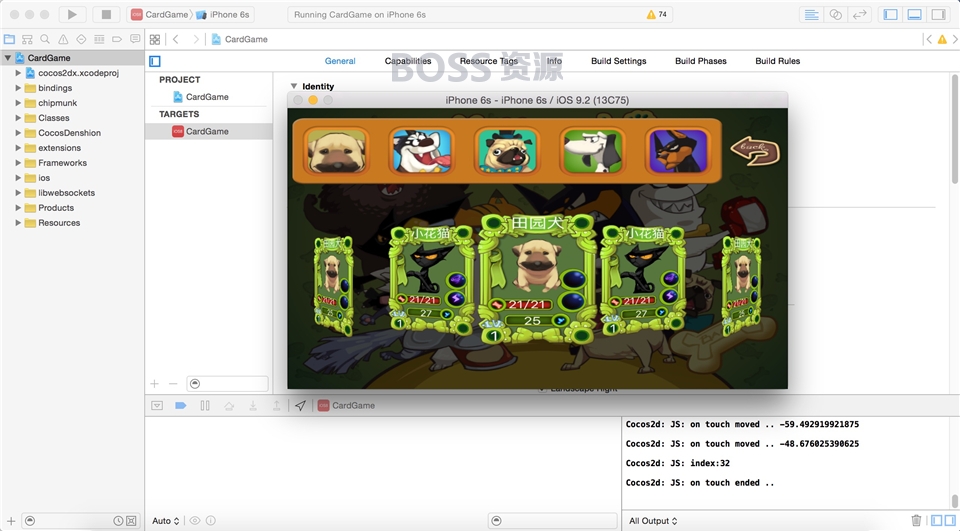
Task: Toggle the source-control status filter icon
Action: 131,521
